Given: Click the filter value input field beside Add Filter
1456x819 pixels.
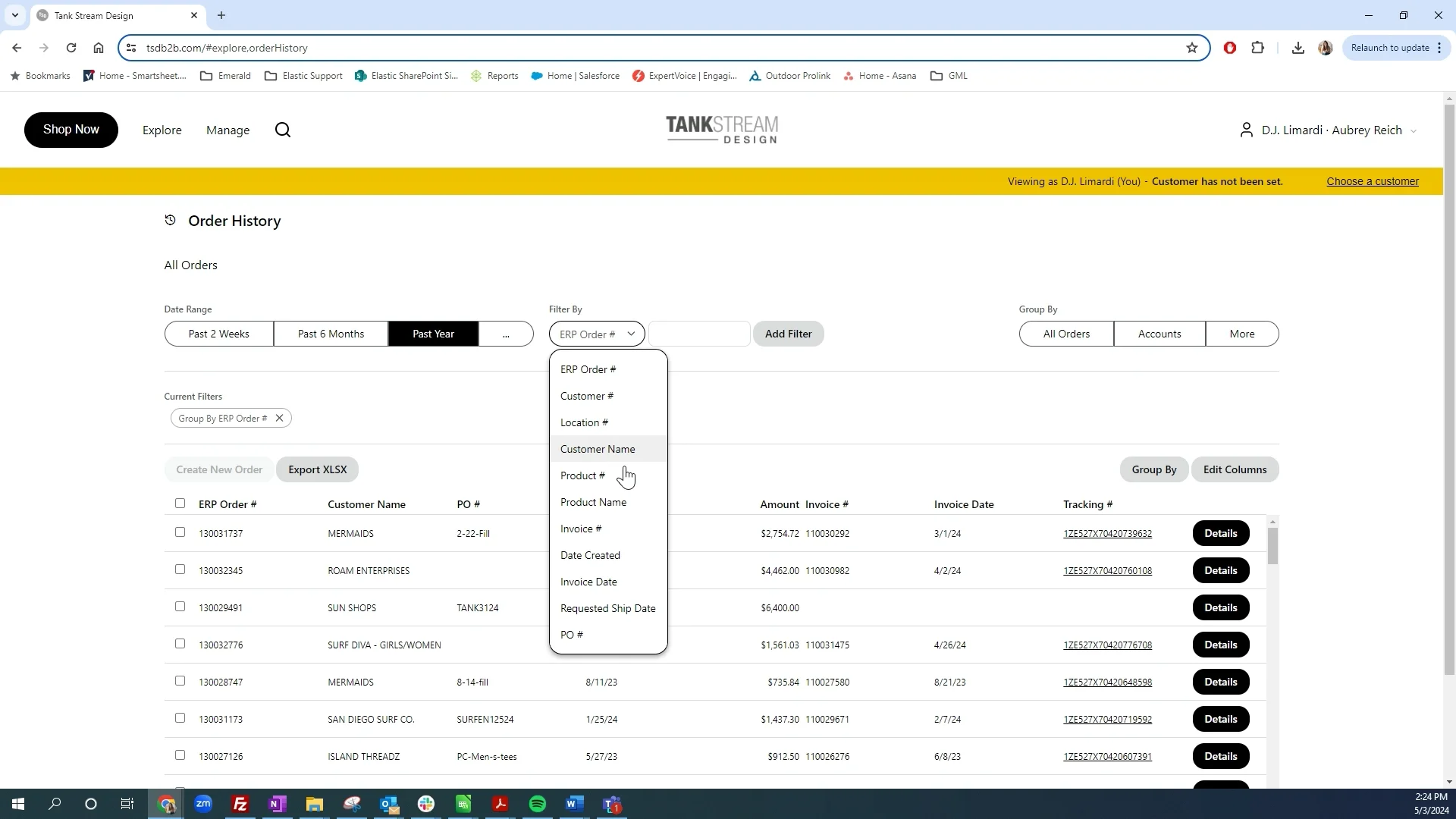Looking at the screenshot, I should coord(698,334).
